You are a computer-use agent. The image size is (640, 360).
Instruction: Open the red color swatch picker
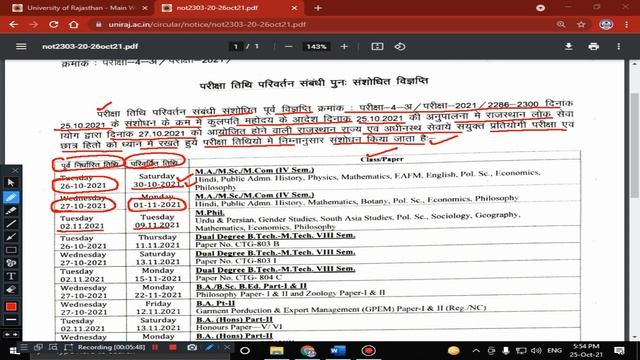tap(11, 307)
